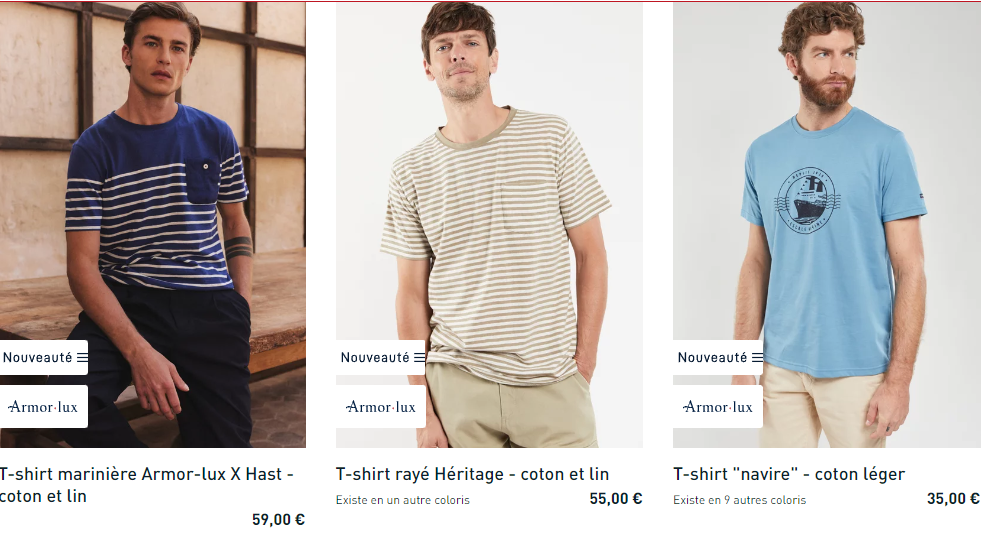Open T-shirt rayé Héritage coton et lin title
Viewport: 981px width, 533px height.
472,474
